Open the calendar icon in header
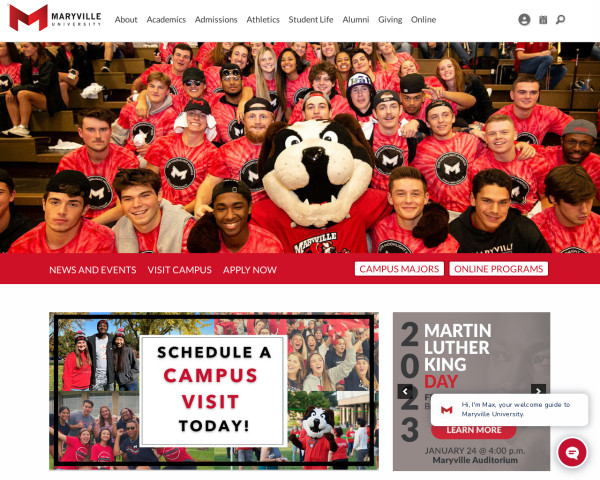Viewport: 600px width, 480px height. [x=543, y=20]
